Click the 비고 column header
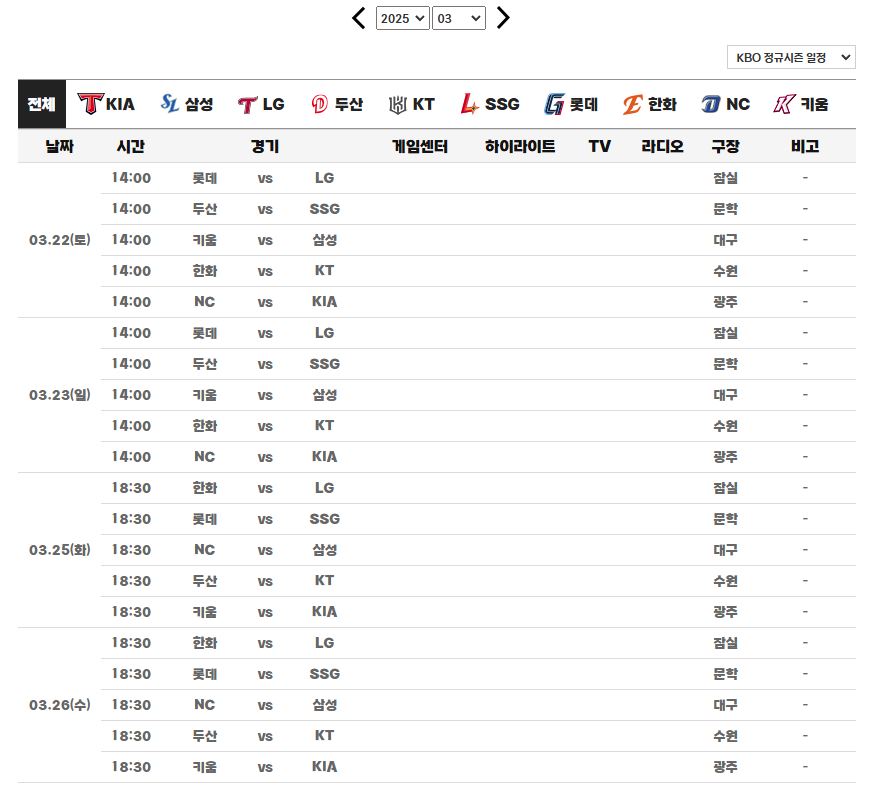This screenshot has width=878, height=786. [805, 147]
